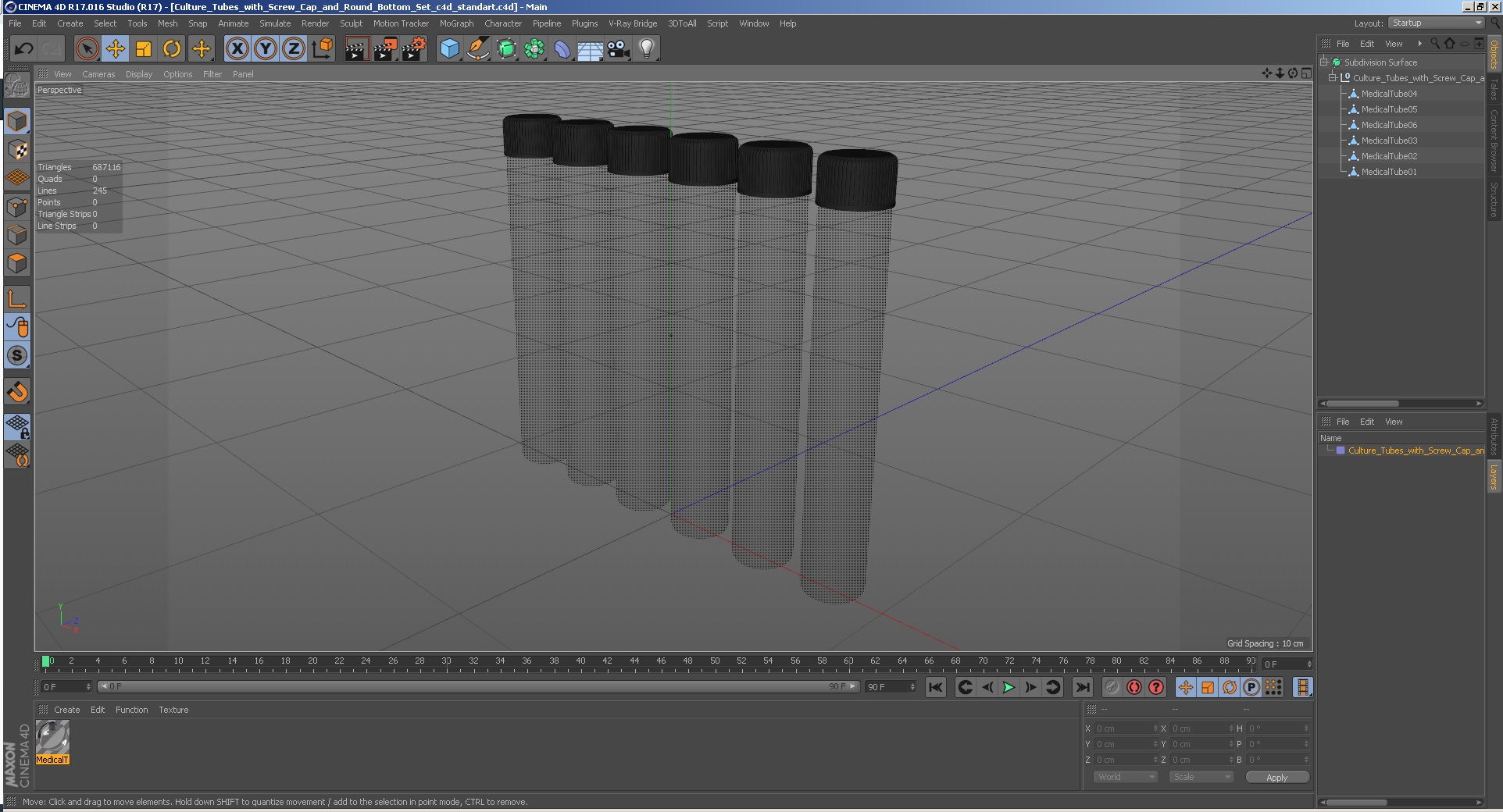
Task: Go to end of animation
Action: click(1082, 687)
